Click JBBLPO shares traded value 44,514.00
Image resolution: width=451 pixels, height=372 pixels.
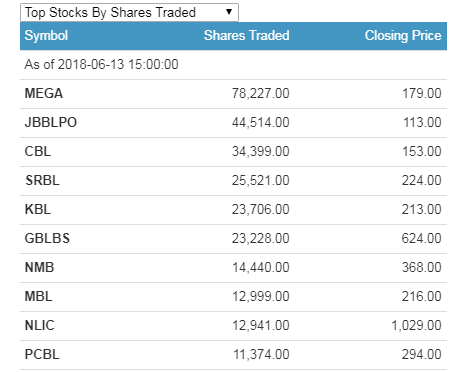(x=261, y=122)
